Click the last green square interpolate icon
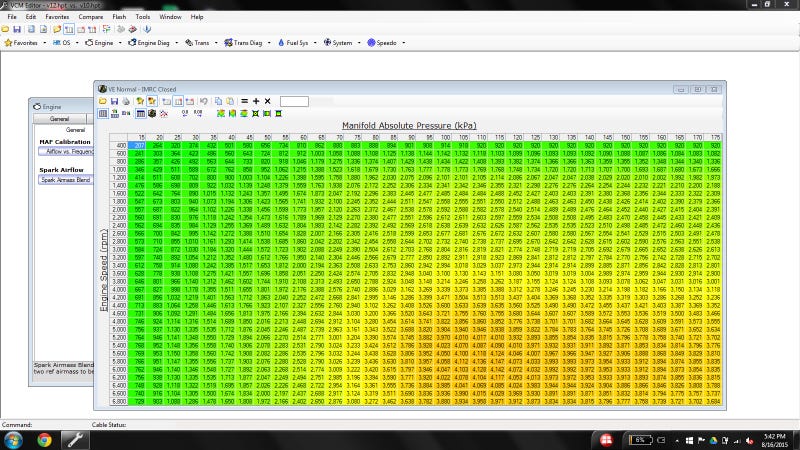The width and height of the screenshot is (800, 450). pyautogui.click(x=279, y=113)
